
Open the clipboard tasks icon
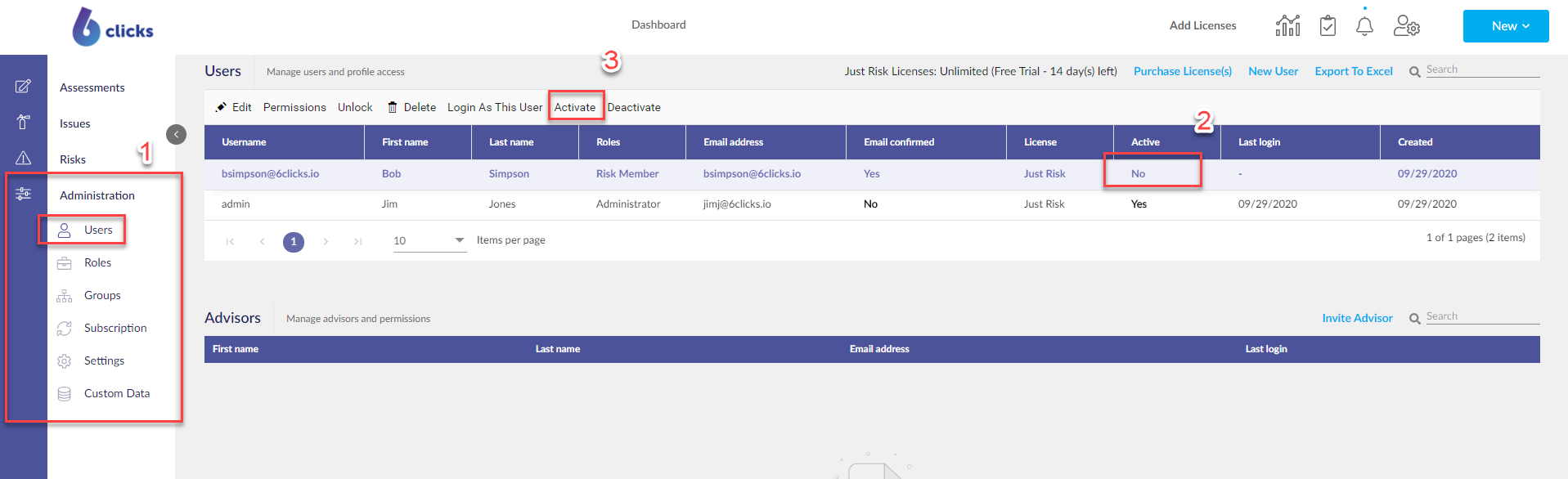(x=1328, y=25)
